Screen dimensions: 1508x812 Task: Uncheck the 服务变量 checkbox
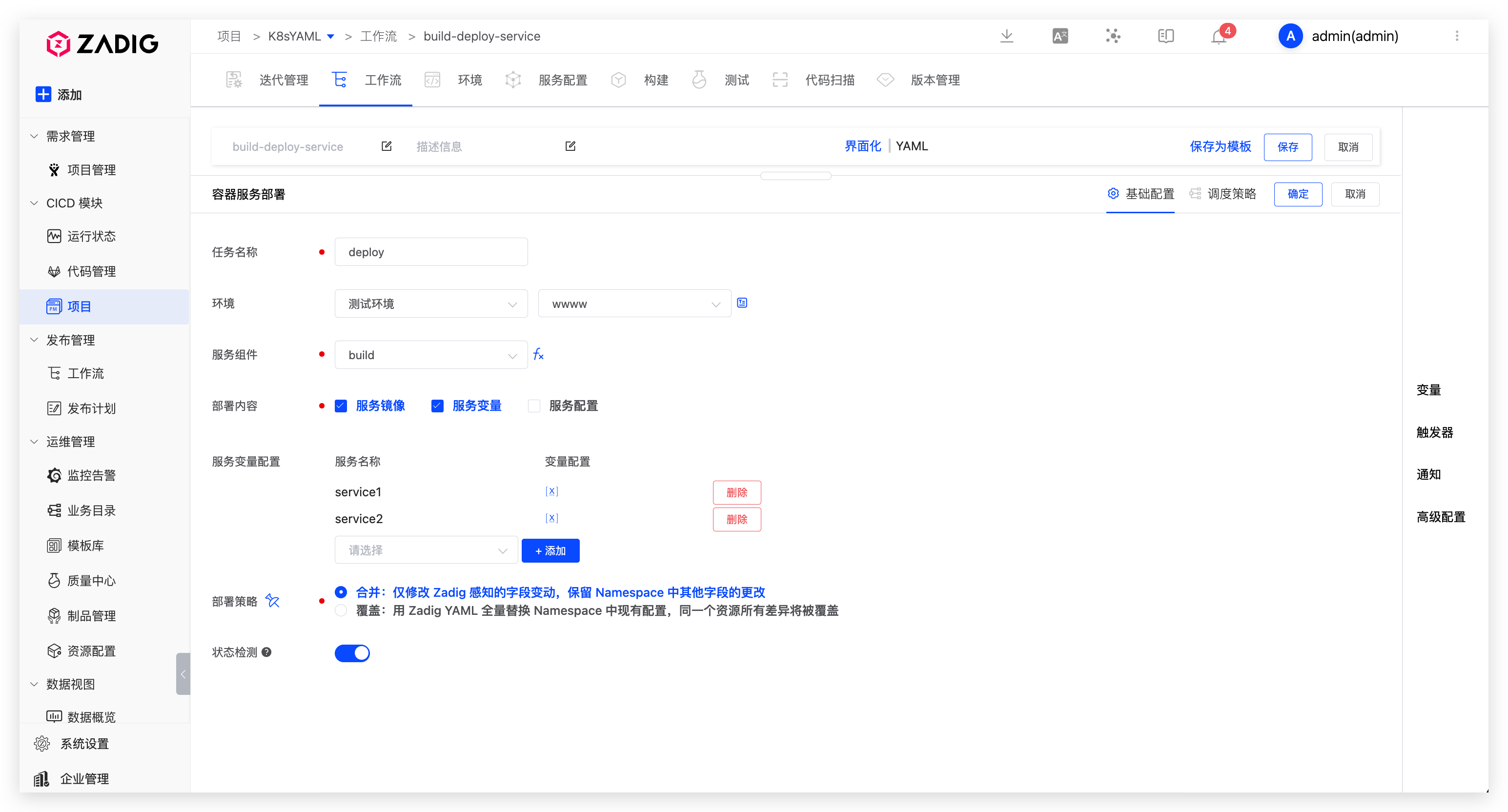[437, 406]
